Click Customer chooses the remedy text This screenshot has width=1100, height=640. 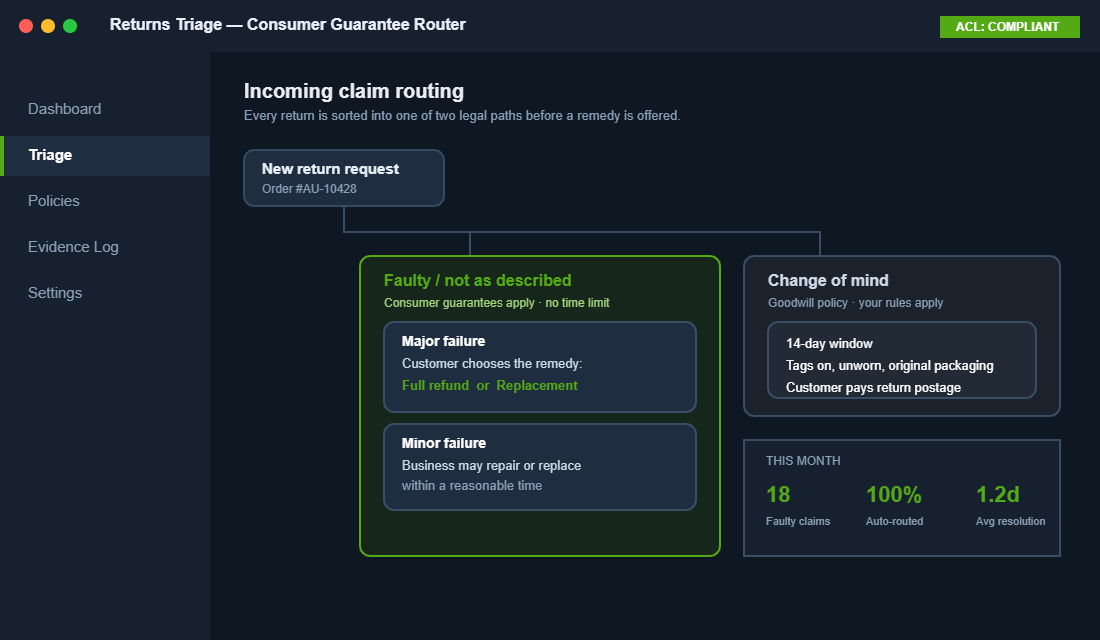click(492, 364)
